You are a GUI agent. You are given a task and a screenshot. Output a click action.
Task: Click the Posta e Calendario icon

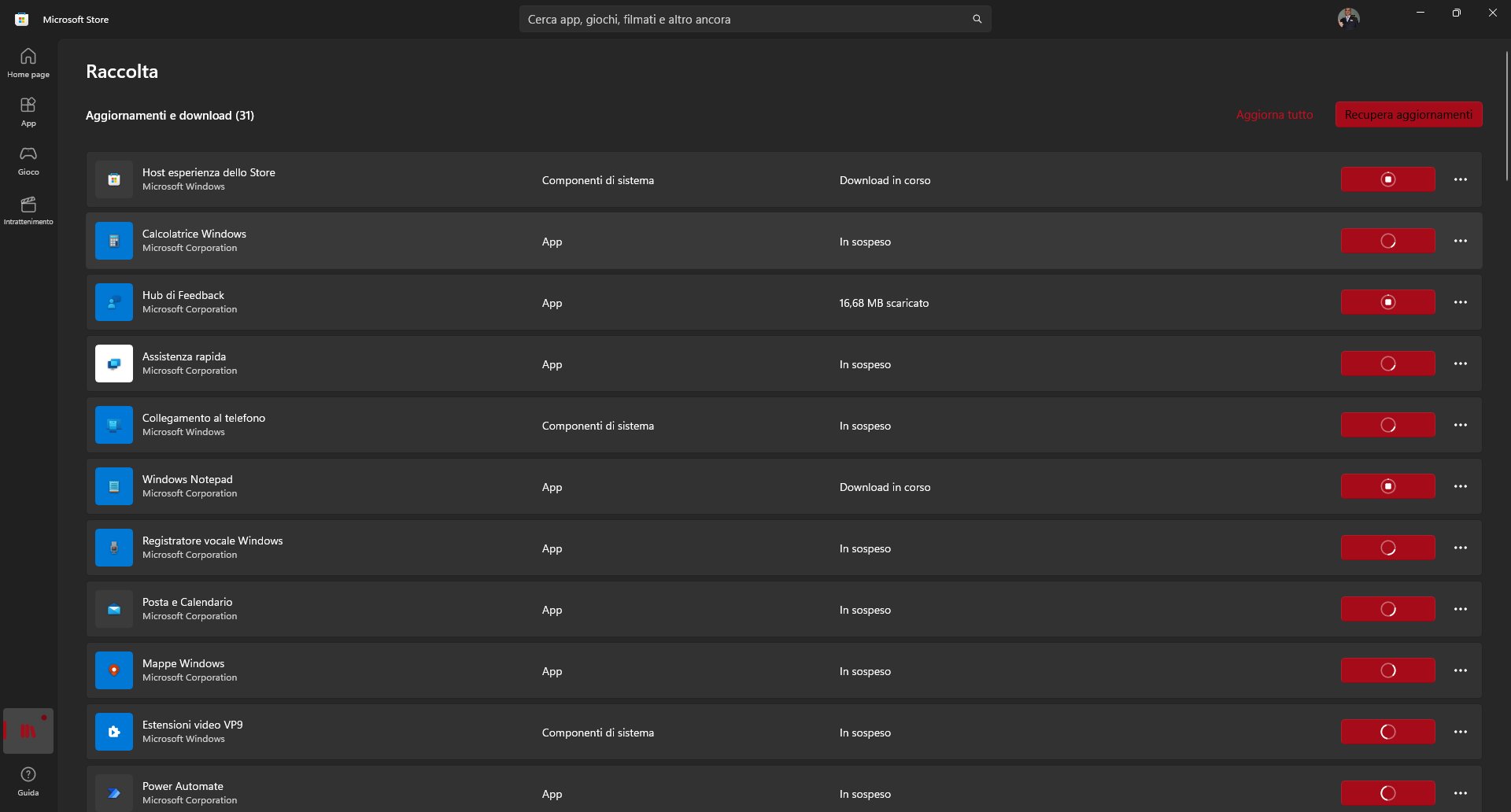114,609
